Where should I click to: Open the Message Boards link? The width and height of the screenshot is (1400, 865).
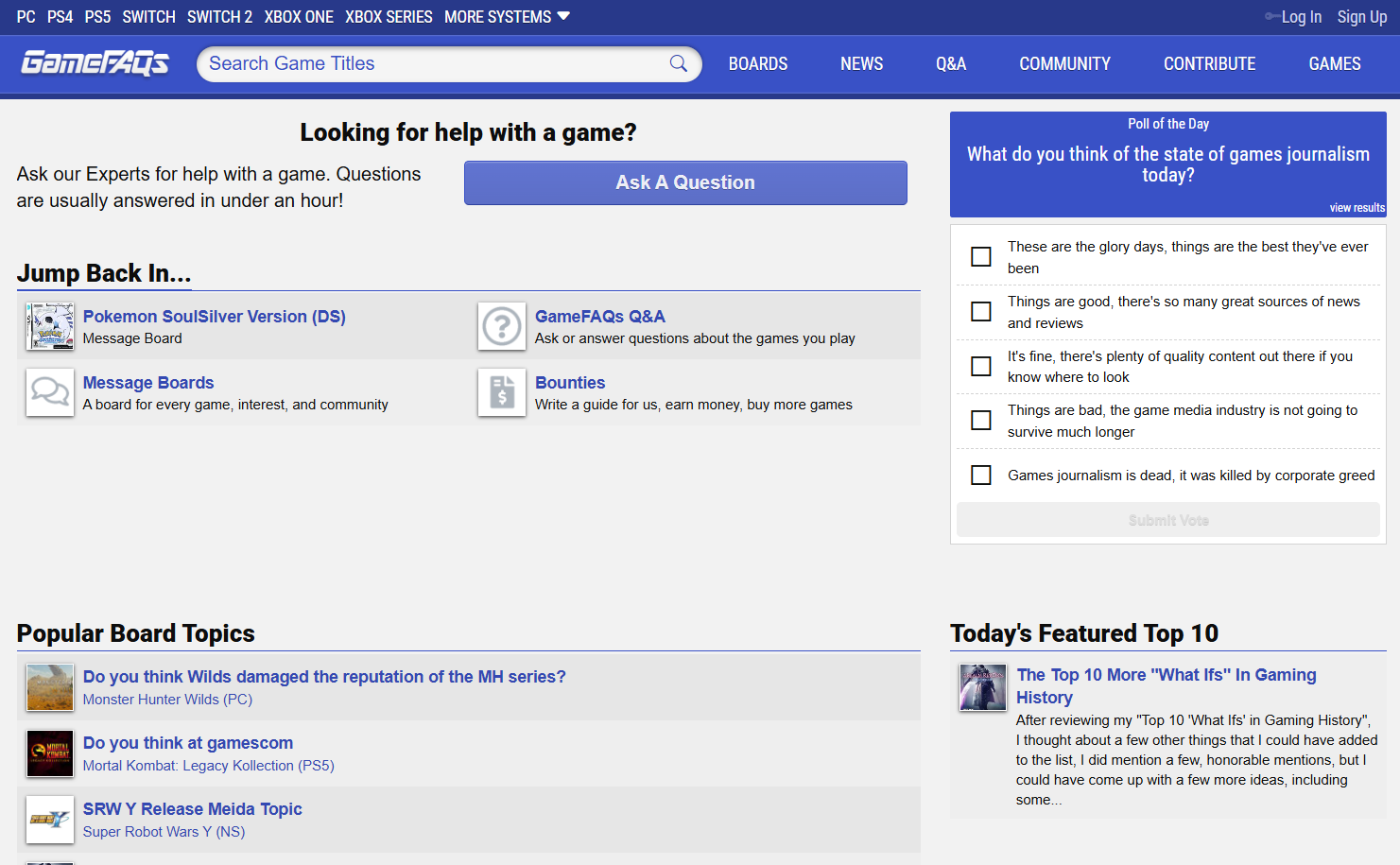pos(148,383)
